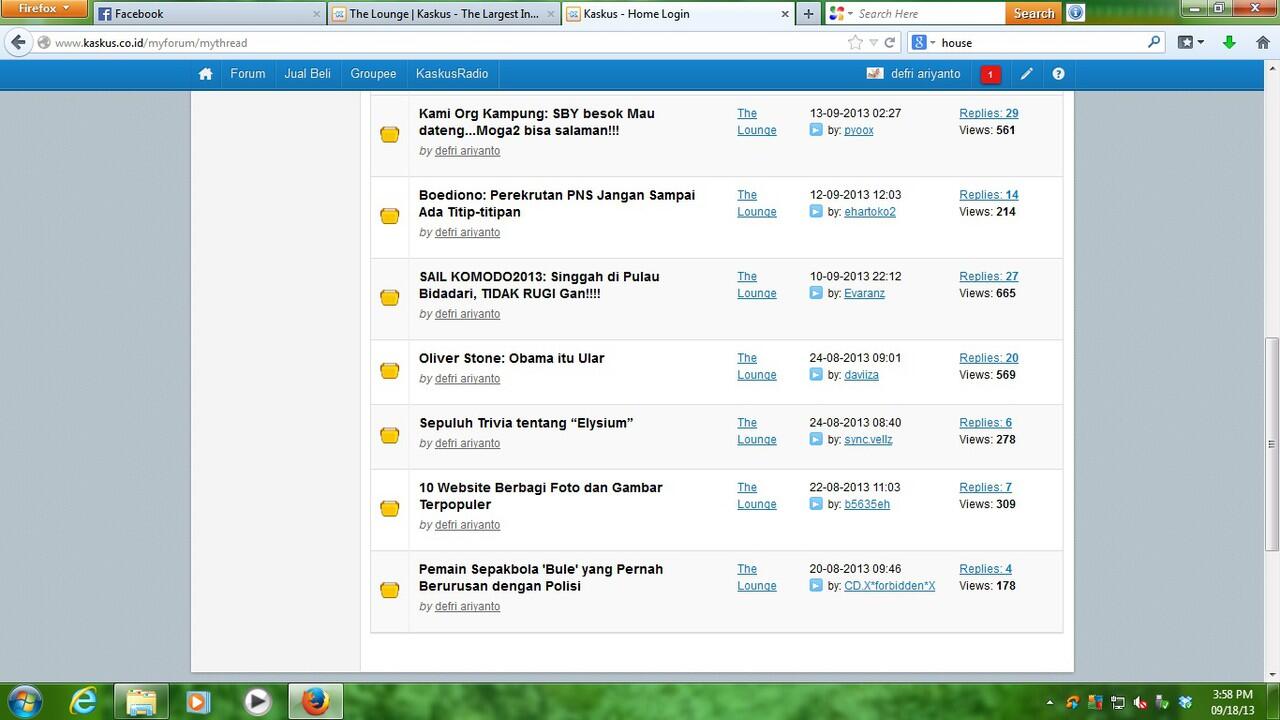Open Internet Explorer from the taskbar

82,701
